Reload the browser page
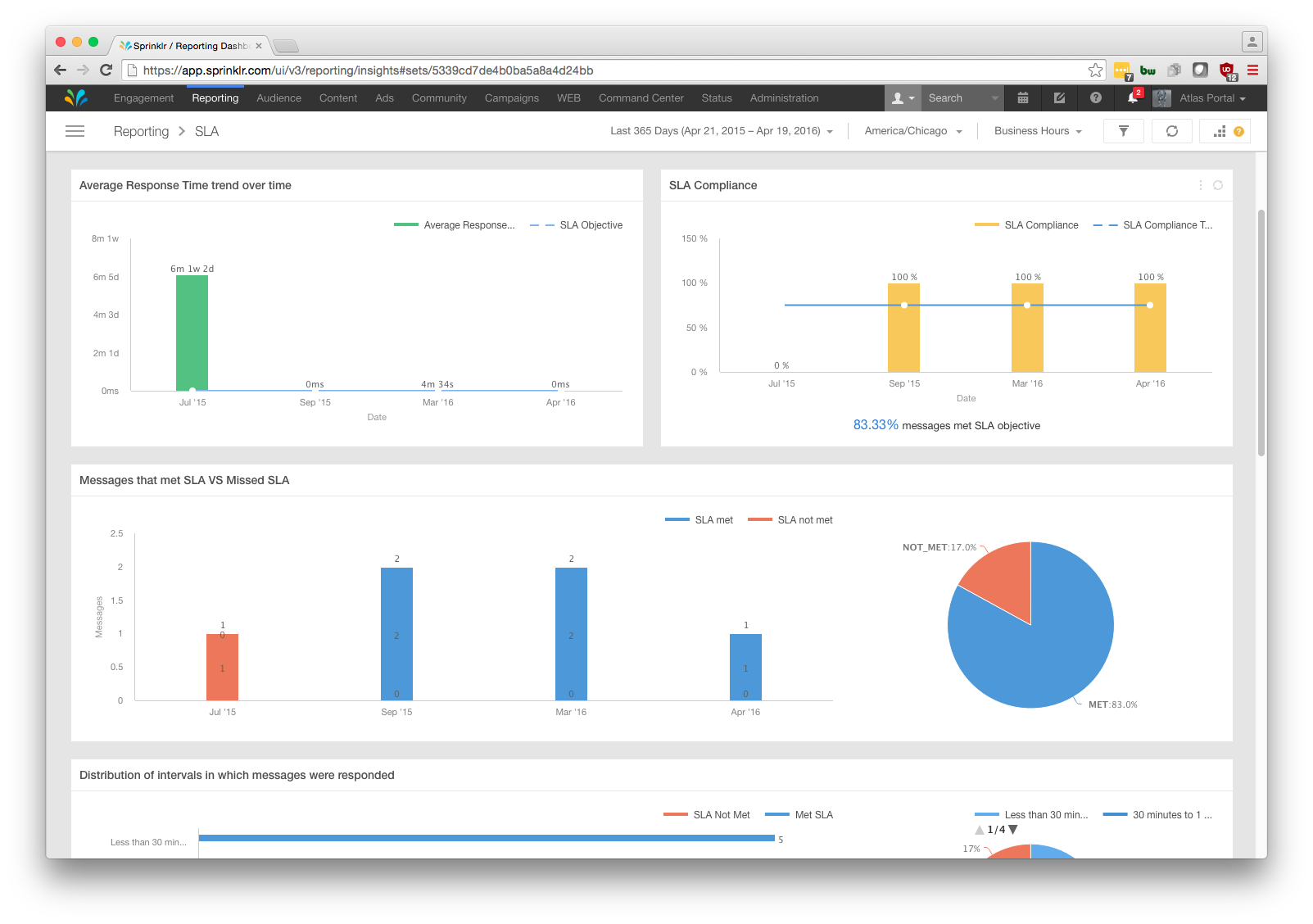 [106, 70]
